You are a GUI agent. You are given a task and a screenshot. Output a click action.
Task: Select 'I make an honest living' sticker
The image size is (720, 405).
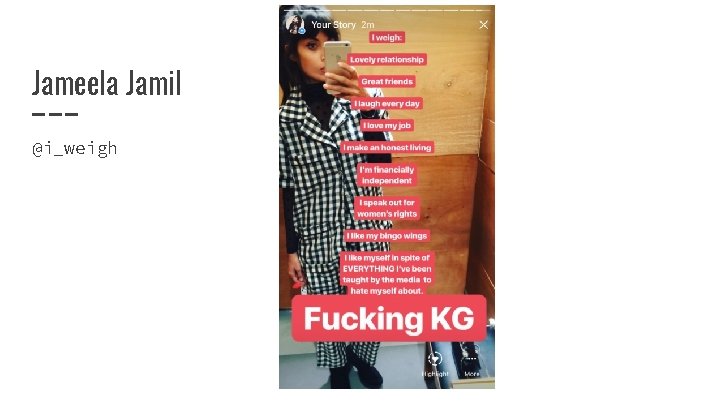(x=387, y=147)
